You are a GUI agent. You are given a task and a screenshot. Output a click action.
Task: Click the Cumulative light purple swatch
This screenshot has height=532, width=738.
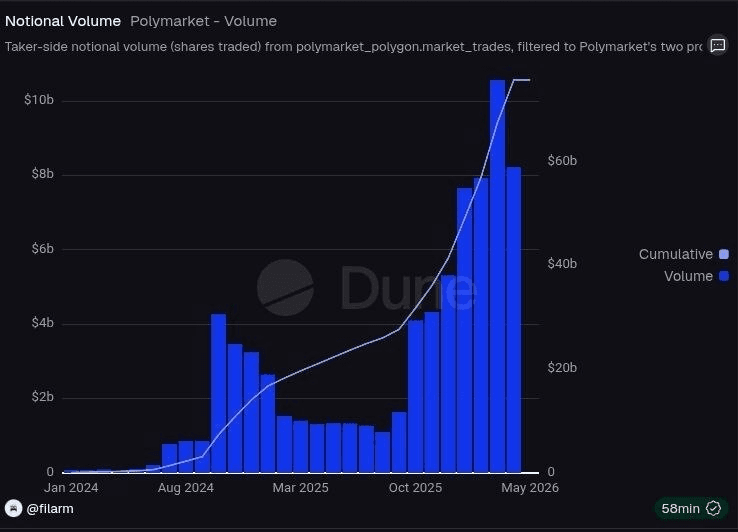click(724, 254)
